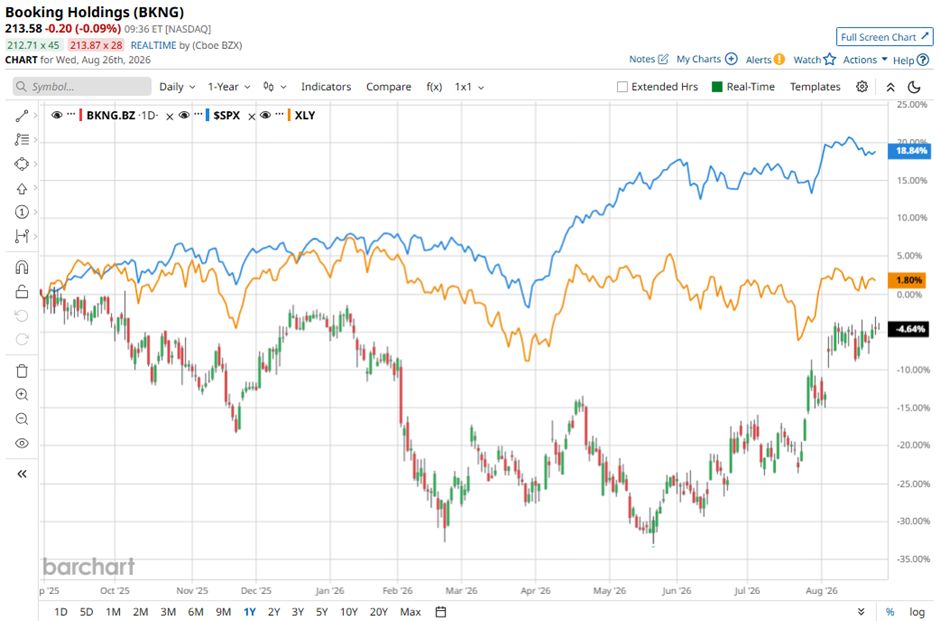Select the 6M time range
The image size is (940, 621).
[x=195, y=611]
